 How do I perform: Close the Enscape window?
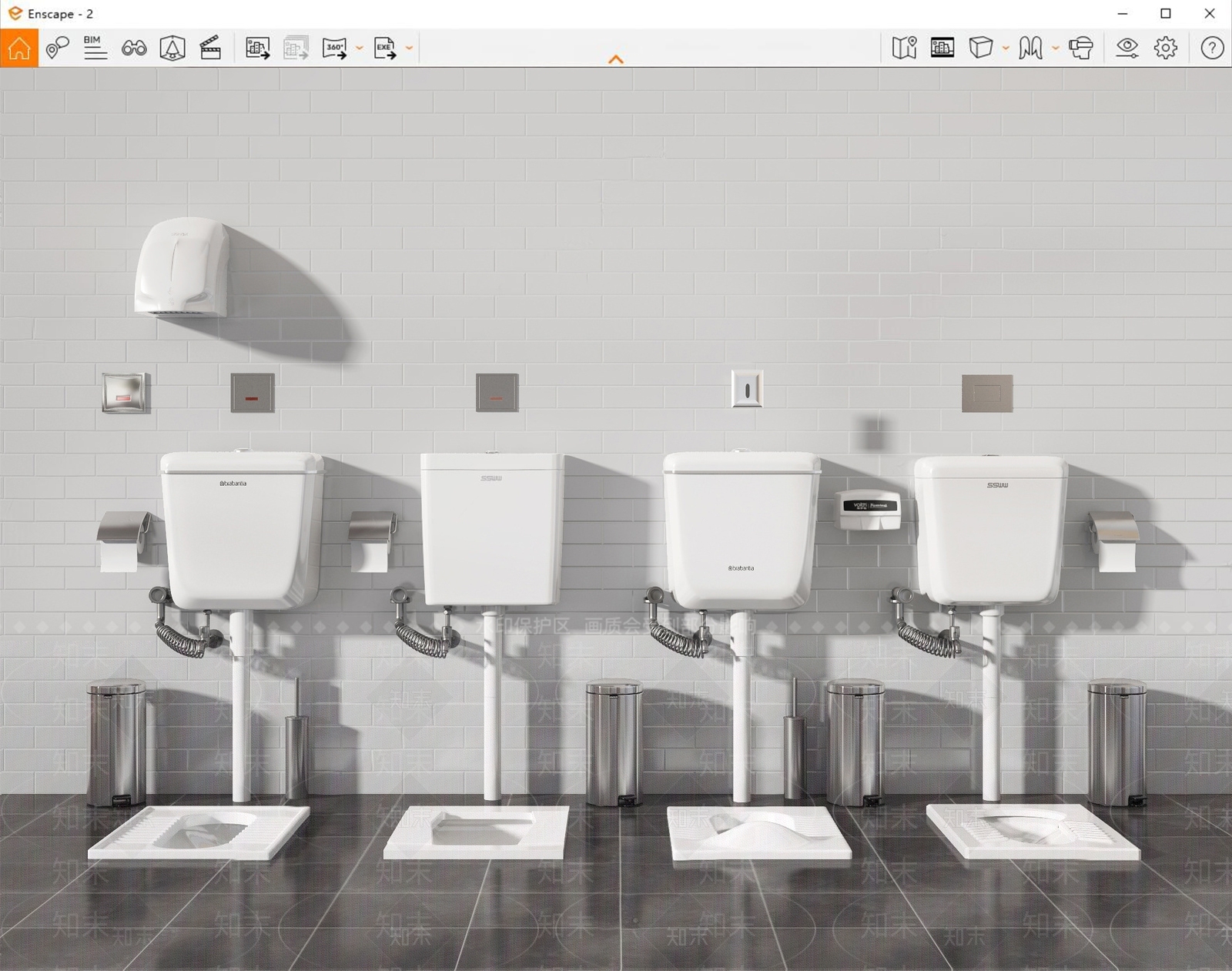(1210, 14)
